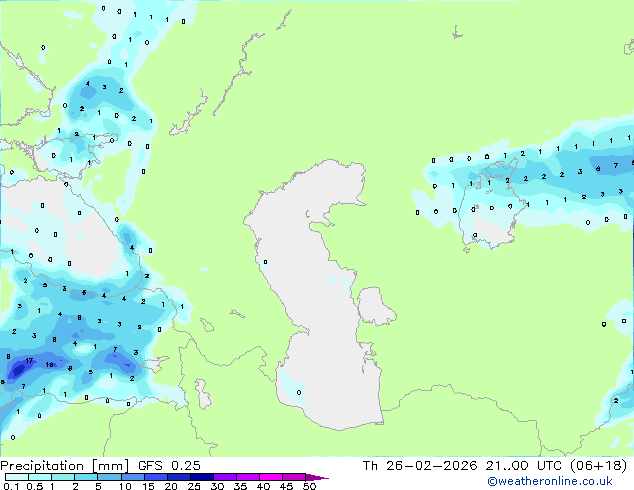
Task: Click the '0.5' legend scale label
Action: 35,486
